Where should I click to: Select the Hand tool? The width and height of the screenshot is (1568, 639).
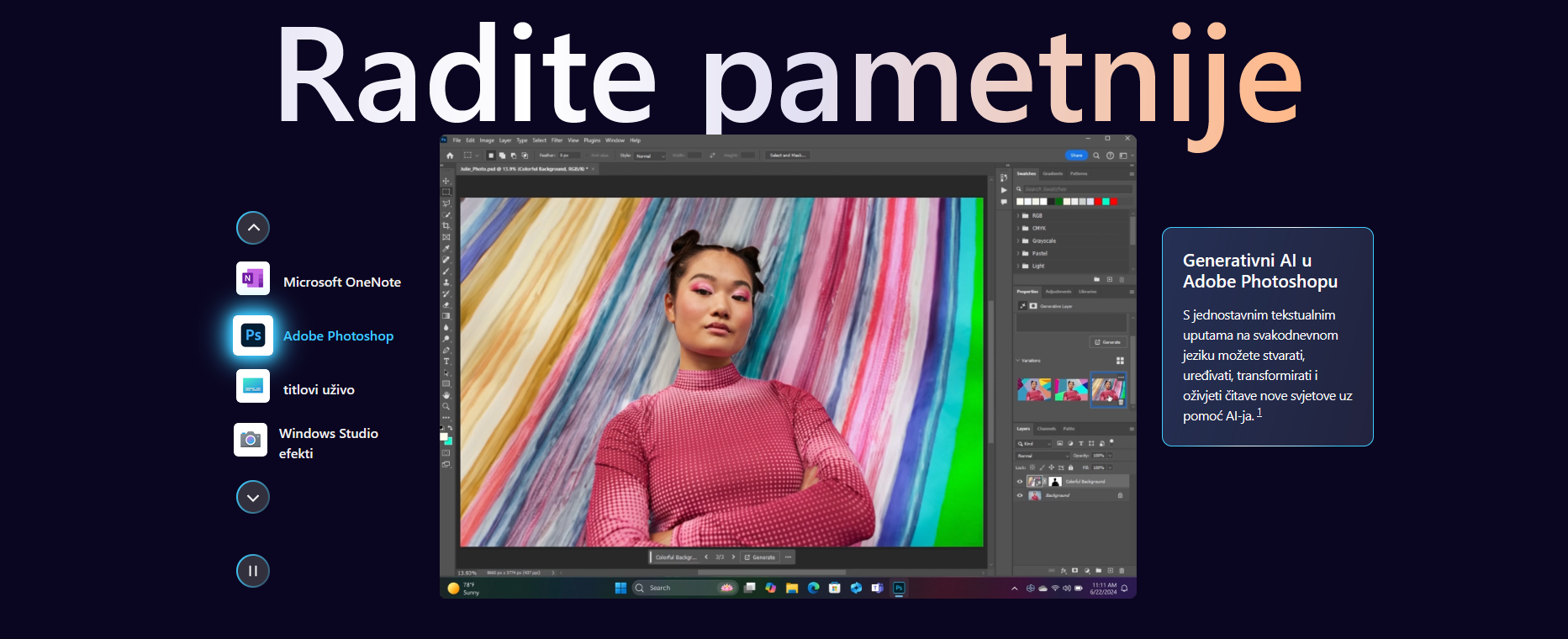[x=446, y=395]
